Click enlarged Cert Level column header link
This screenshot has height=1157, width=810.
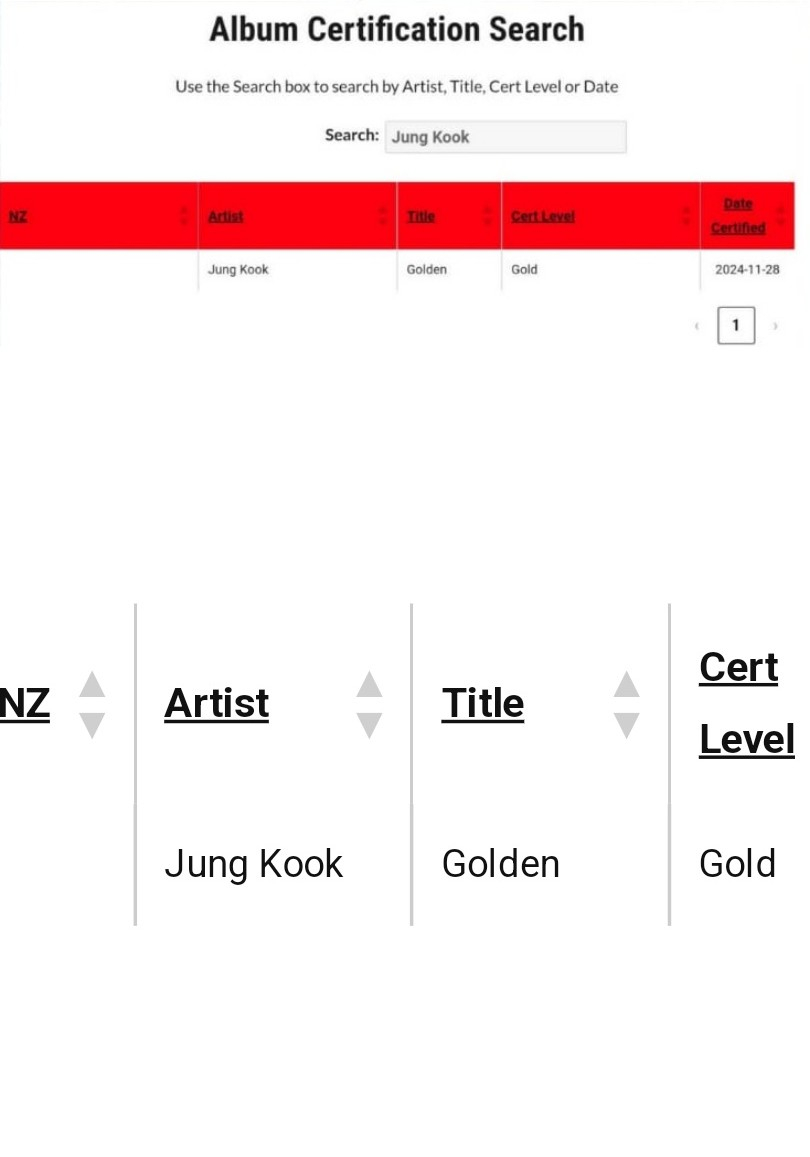[745, 703]
